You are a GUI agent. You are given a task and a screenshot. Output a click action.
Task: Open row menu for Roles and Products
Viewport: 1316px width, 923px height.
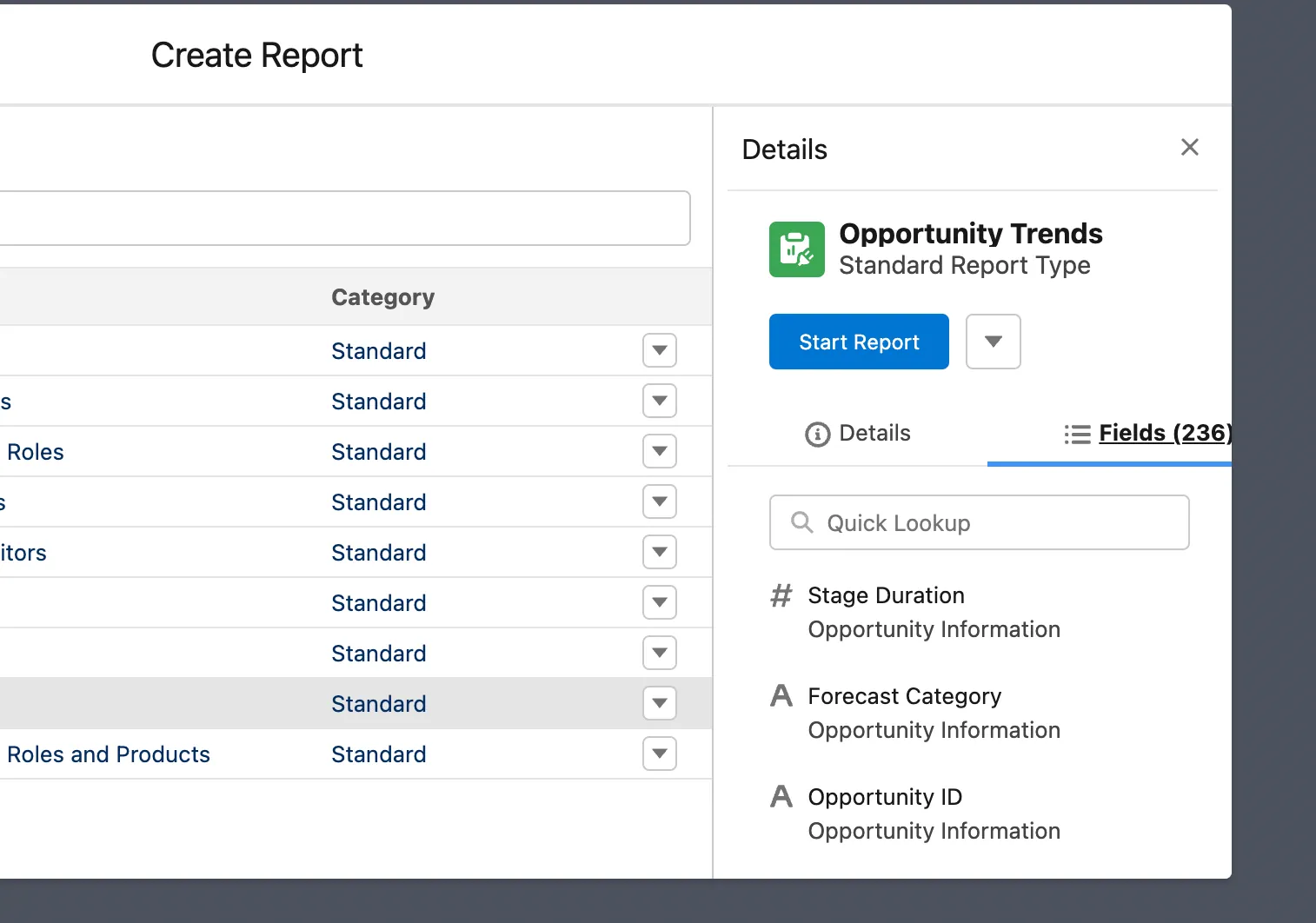(660, 754)
